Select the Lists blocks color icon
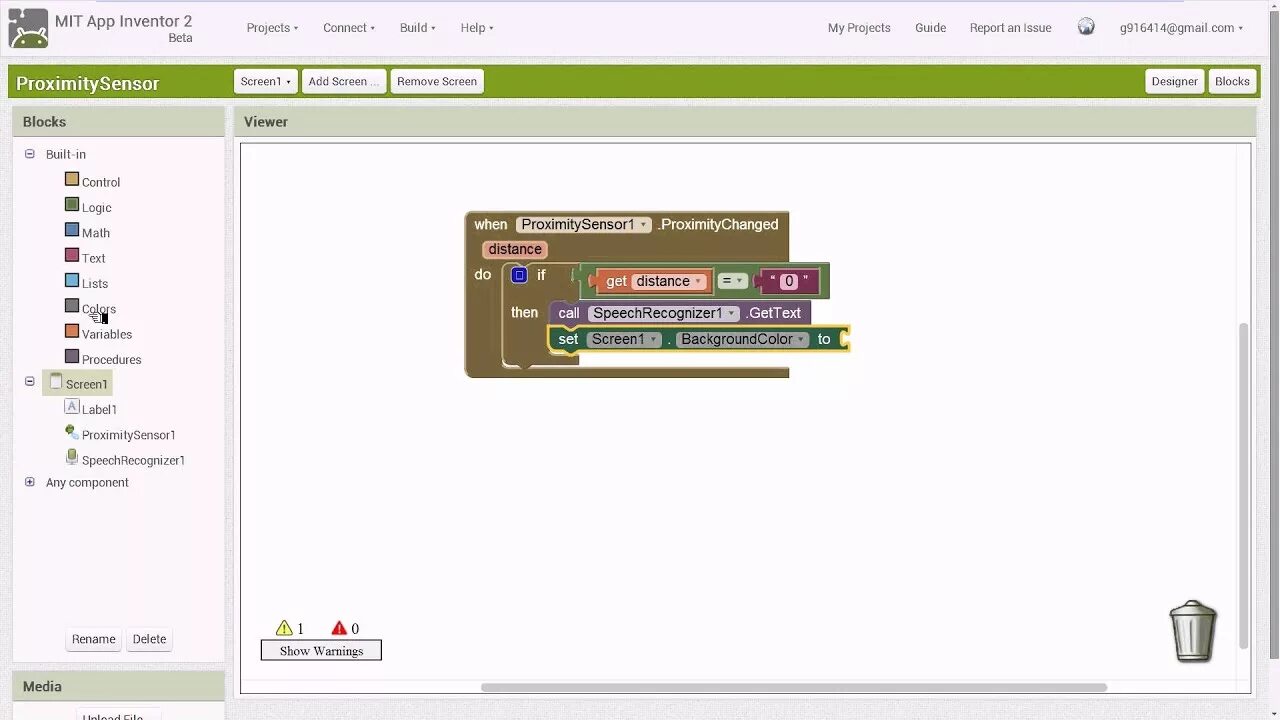The image size is (1280, 720). coord(72,280)
